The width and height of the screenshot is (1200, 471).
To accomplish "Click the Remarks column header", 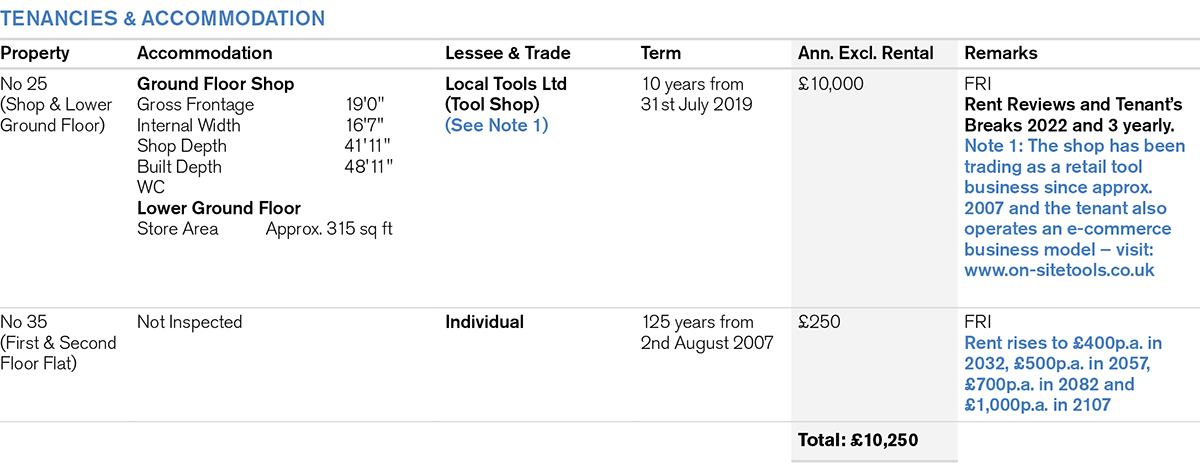I will (x=1001, y=53).
